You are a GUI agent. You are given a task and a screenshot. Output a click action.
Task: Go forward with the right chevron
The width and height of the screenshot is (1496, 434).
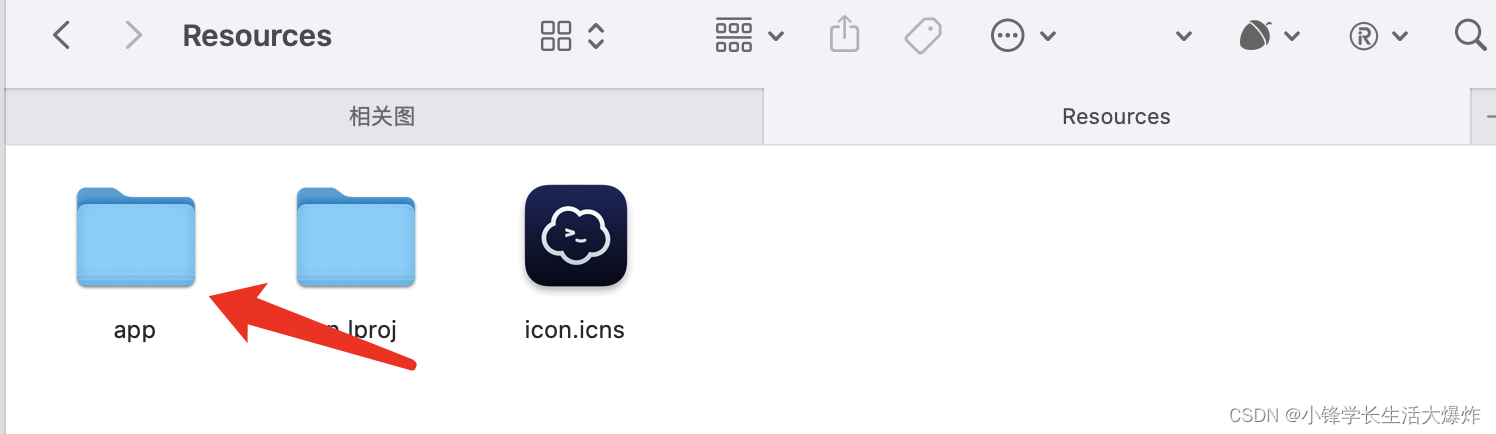133,36
